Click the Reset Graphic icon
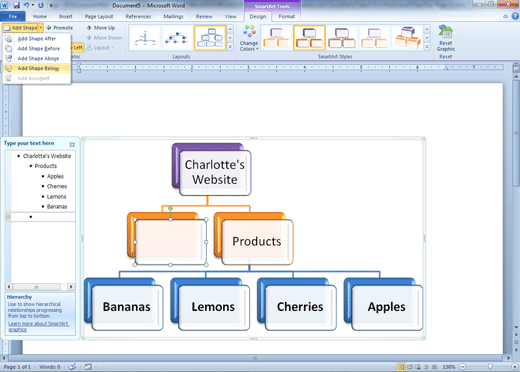 point(445,32)
